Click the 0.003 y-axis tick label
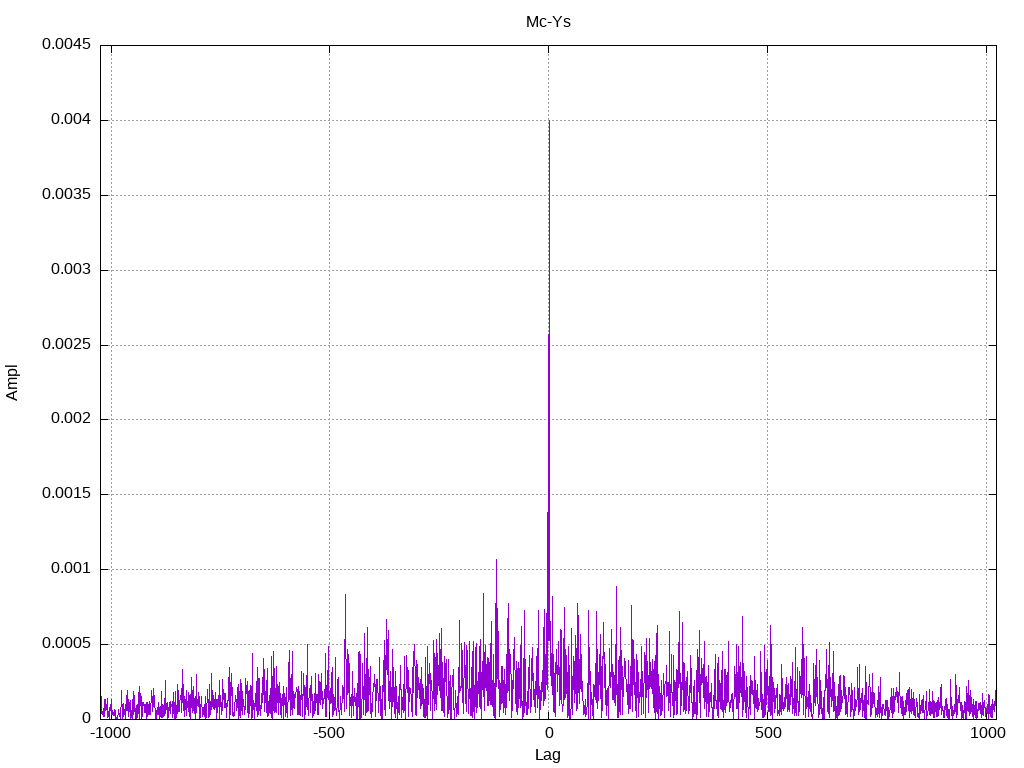 point(70,270)
